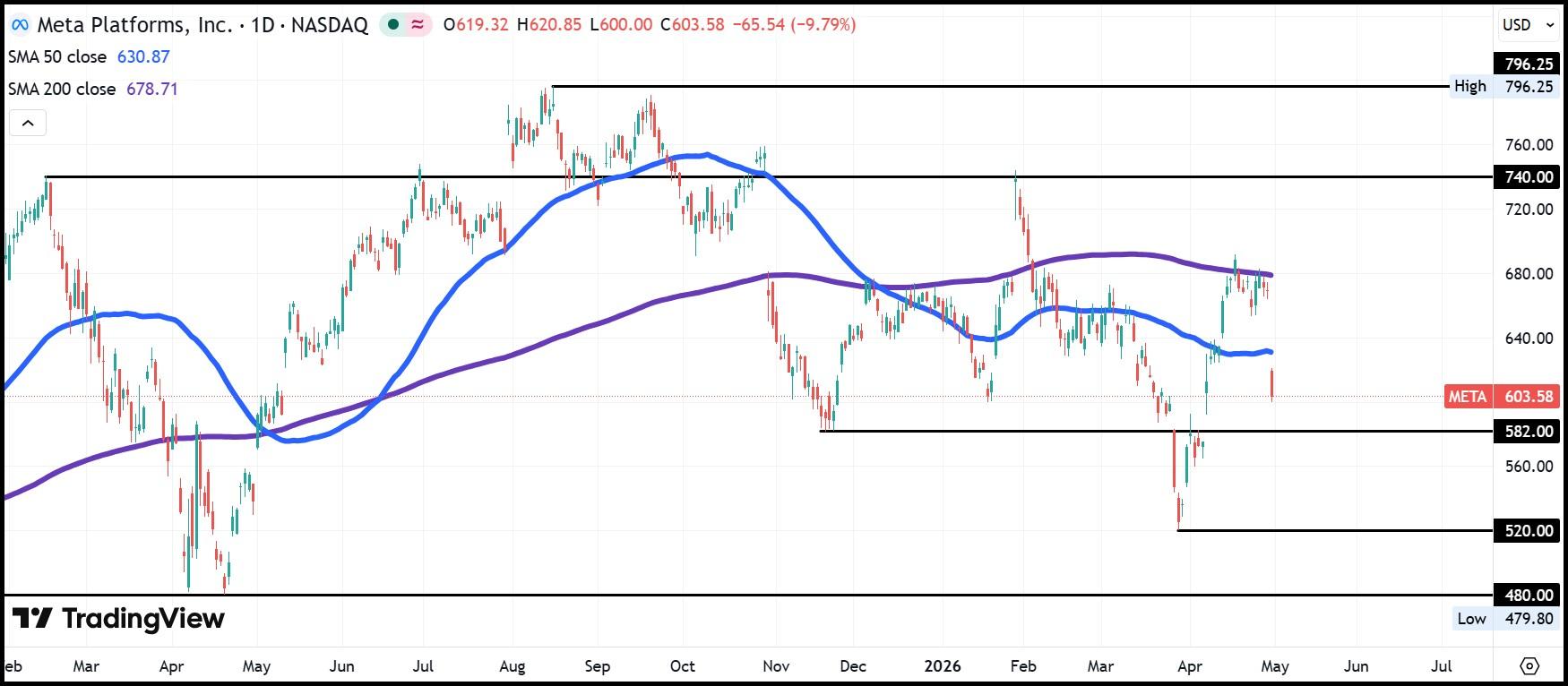Image resolution: width=1568 pixels, height=686 pixels.
Task: Click the 520.00 price level label
Action: (1529, 530)
